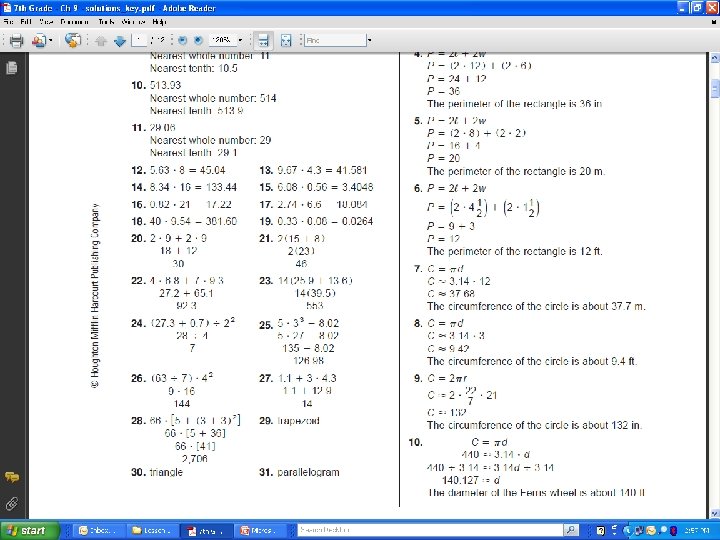Click the vertical scrollbar thumb
Image resolution: width=720 pixels, height=540 pixels.
(x=715, y=88)
